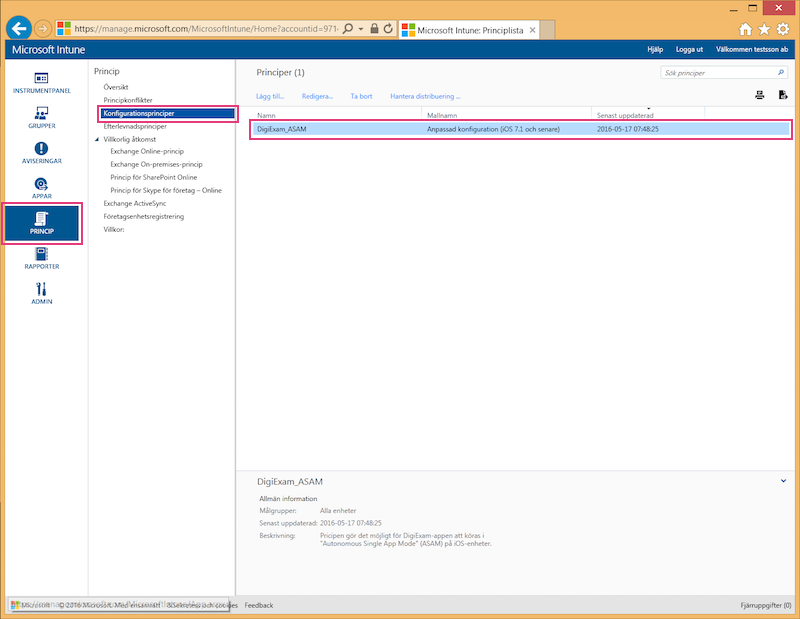Click the browser URL address field
The width and height of the screenshot is (800, 619).
pos(206,29)
